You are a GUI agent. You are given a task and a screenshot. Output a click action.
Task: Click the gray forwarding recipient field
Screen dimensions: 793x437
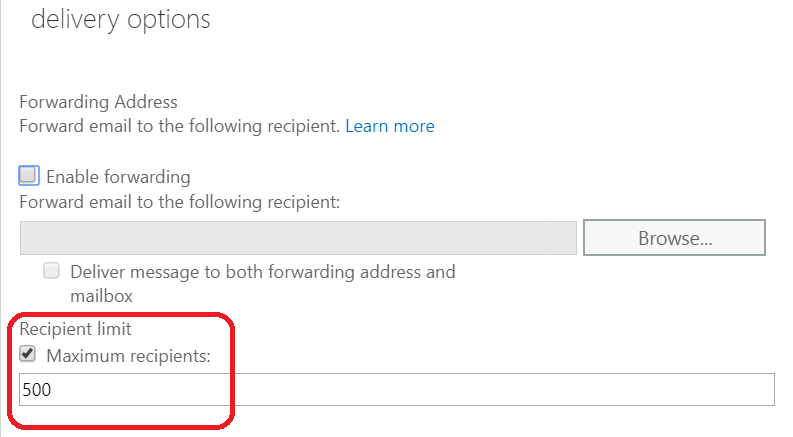point(298,239)
